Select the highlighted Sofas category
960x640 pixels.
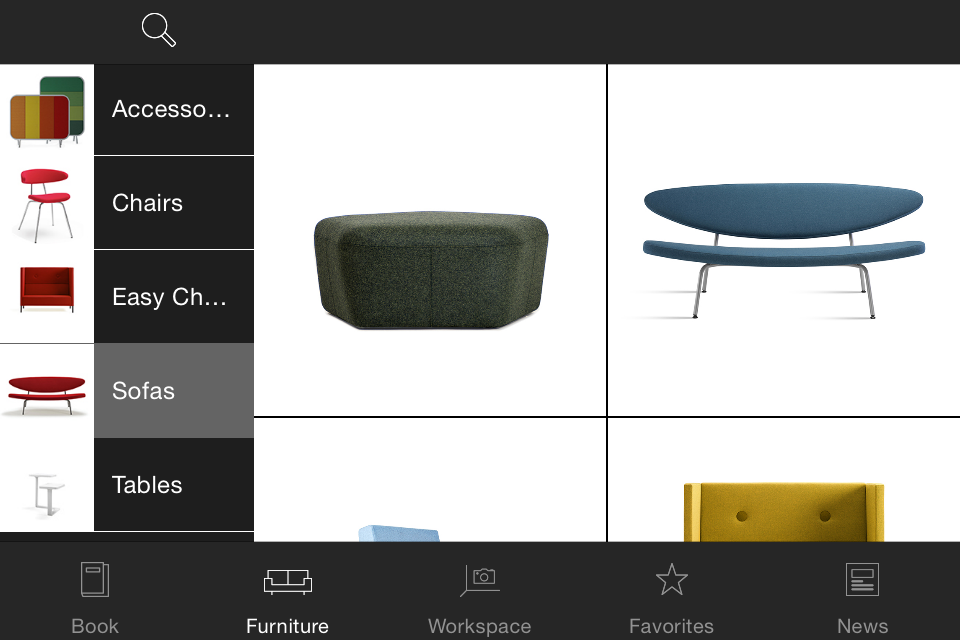174,391
